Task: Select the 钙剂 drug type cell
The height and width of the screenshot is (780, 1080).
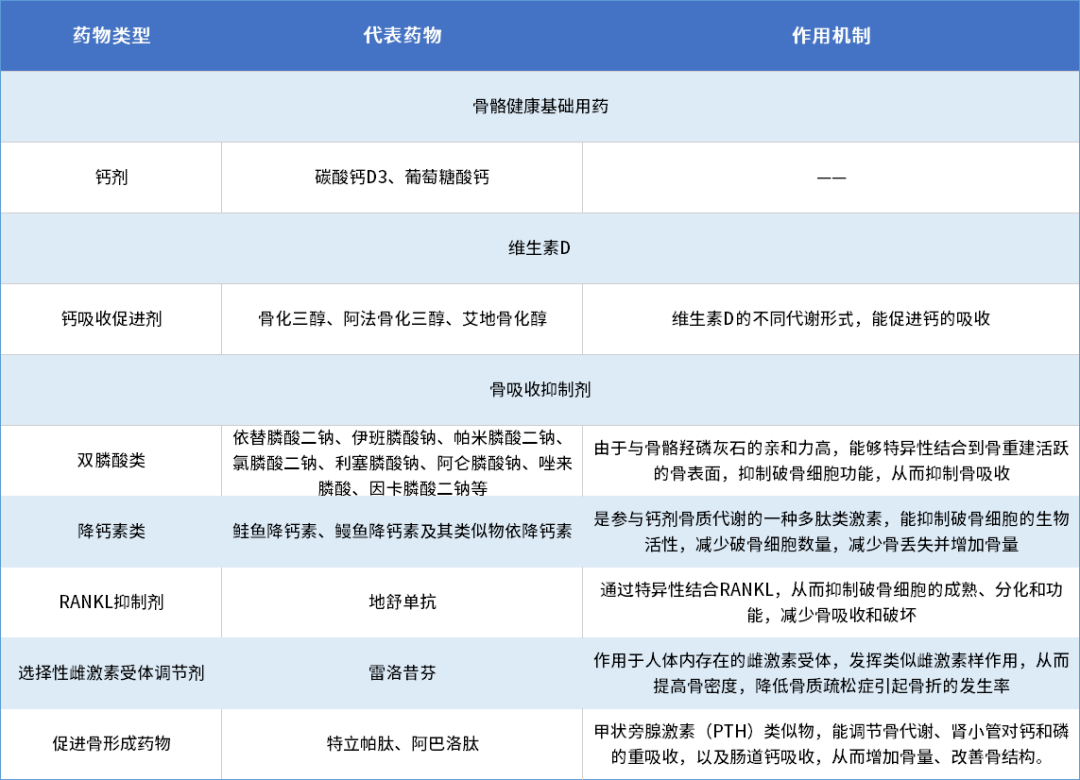Action: (x=111, y=177)
